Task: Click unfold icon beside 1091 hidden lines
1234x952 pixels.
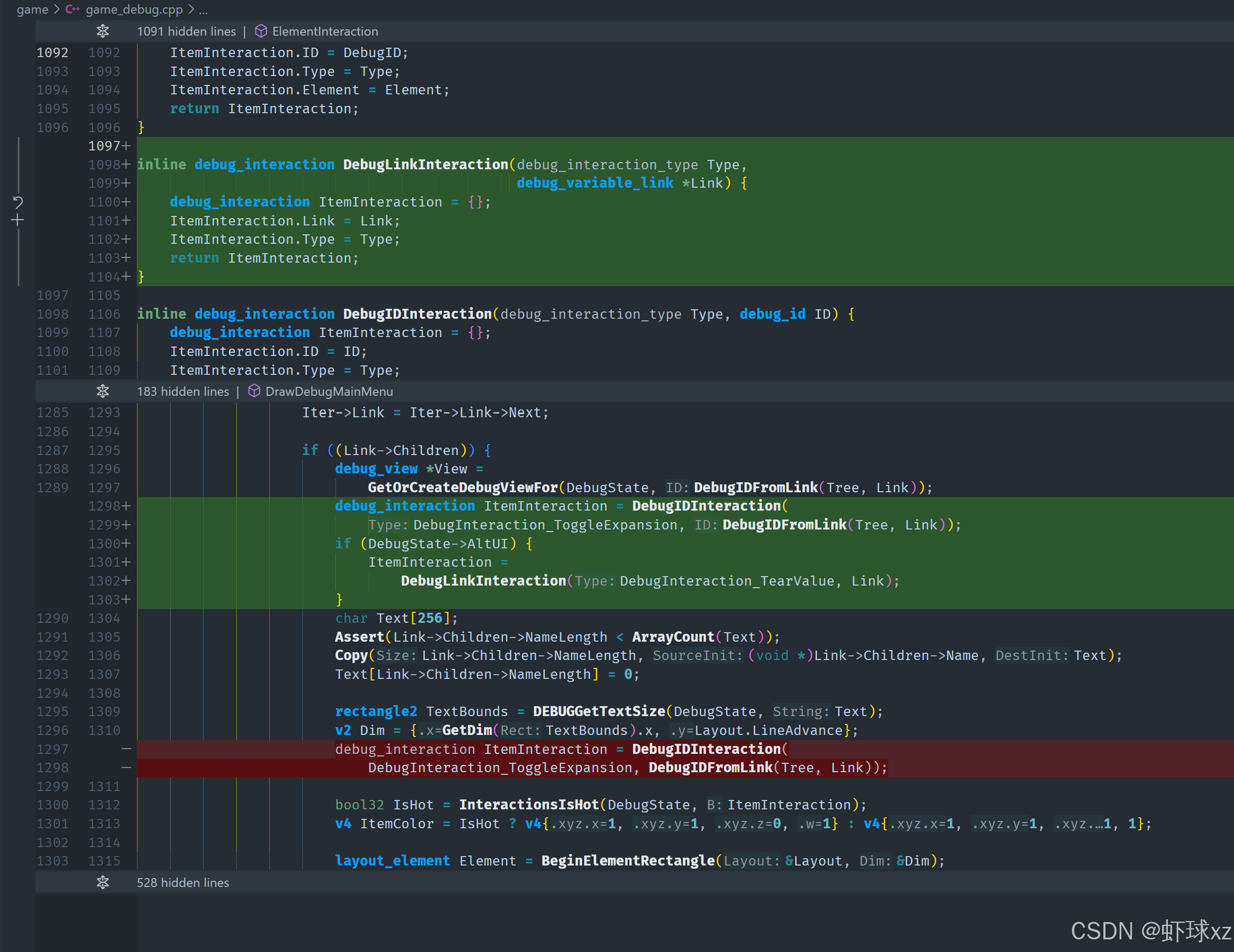Action: click(x=102, y=31)
